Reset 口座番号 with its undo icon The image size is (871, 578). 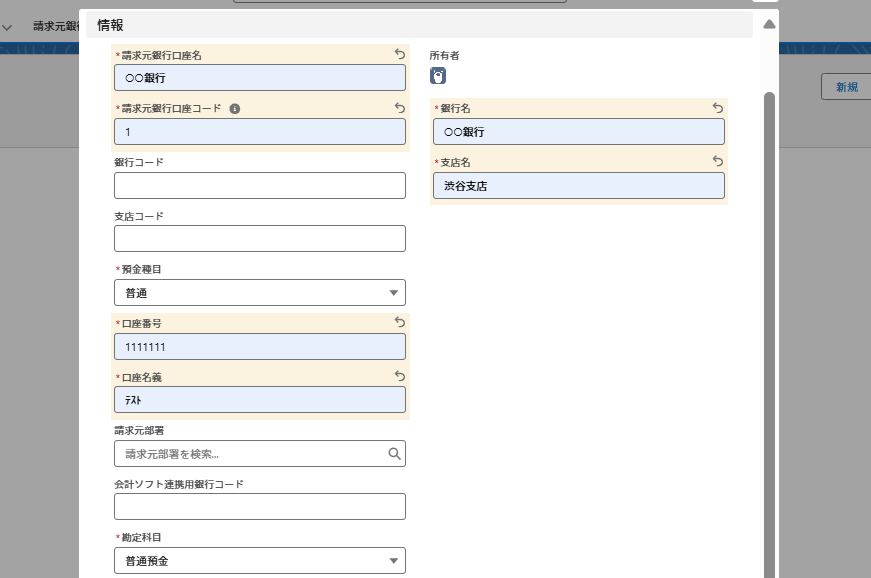[400, 323]
